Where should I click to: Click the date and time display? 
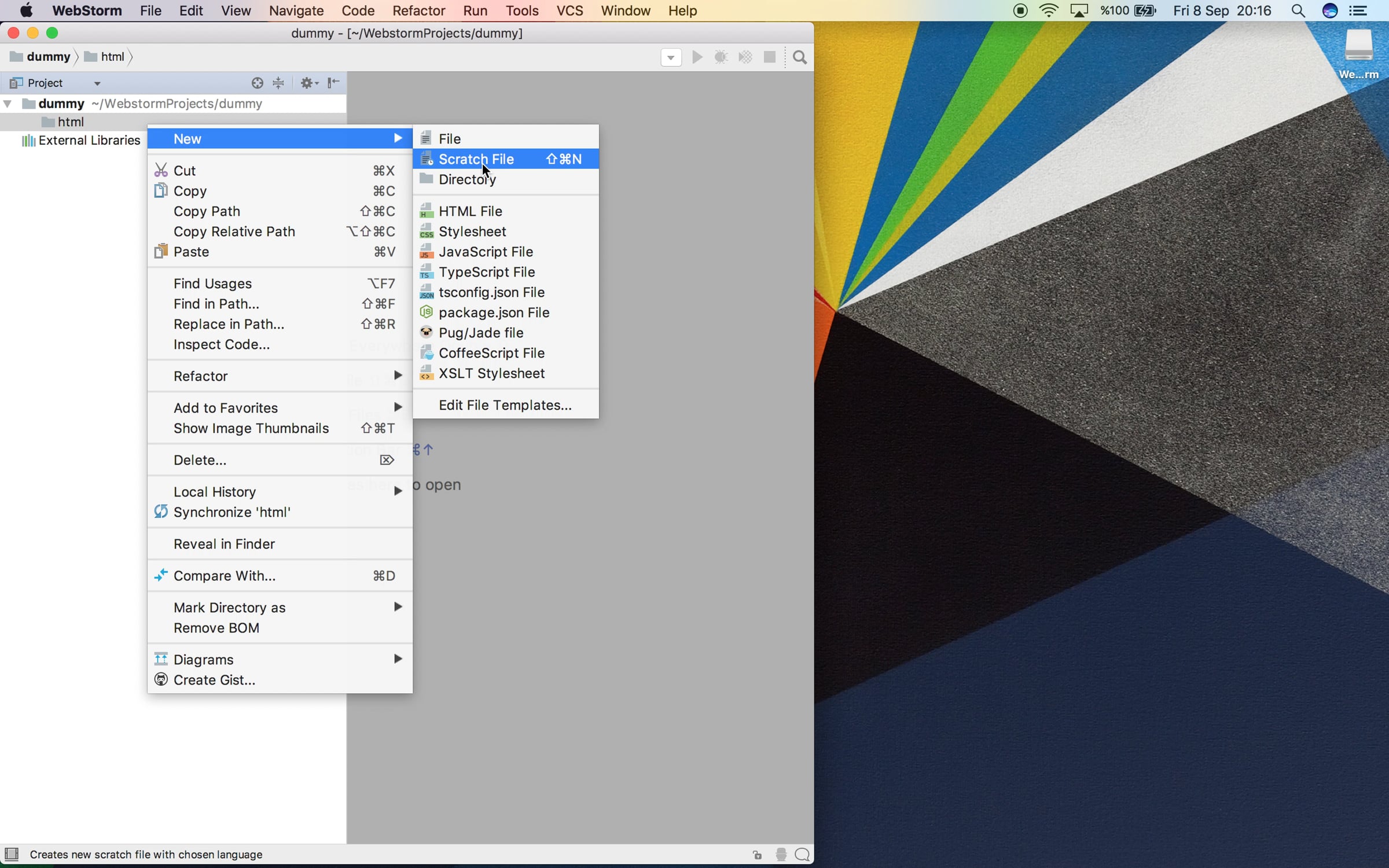(1222, 10)
